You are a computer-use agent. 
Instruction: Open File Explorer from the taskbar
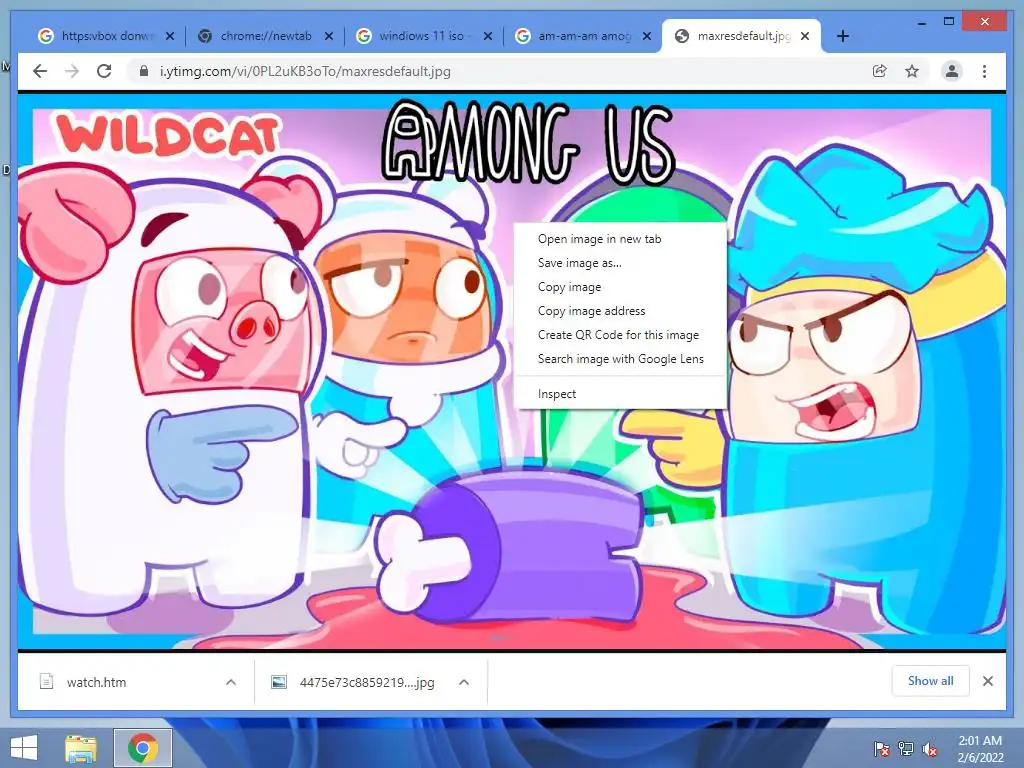(x=81, y=748)
